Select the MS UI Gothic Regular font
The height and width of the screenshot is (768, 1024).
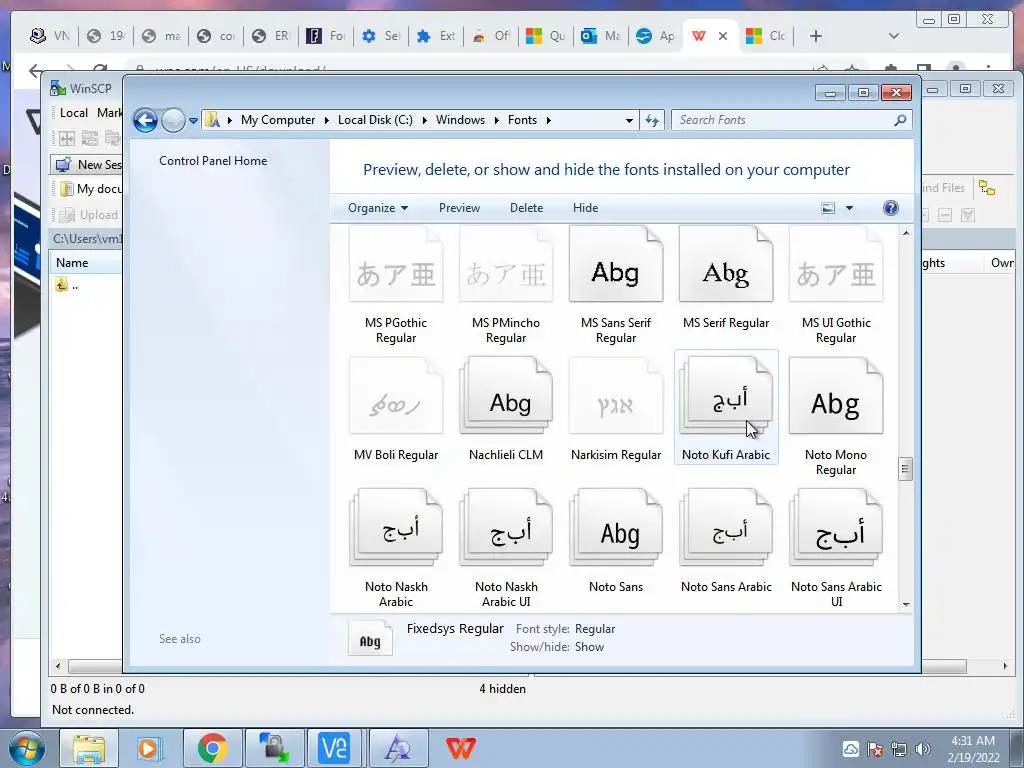pyautogui.click(x=836, y=264)
